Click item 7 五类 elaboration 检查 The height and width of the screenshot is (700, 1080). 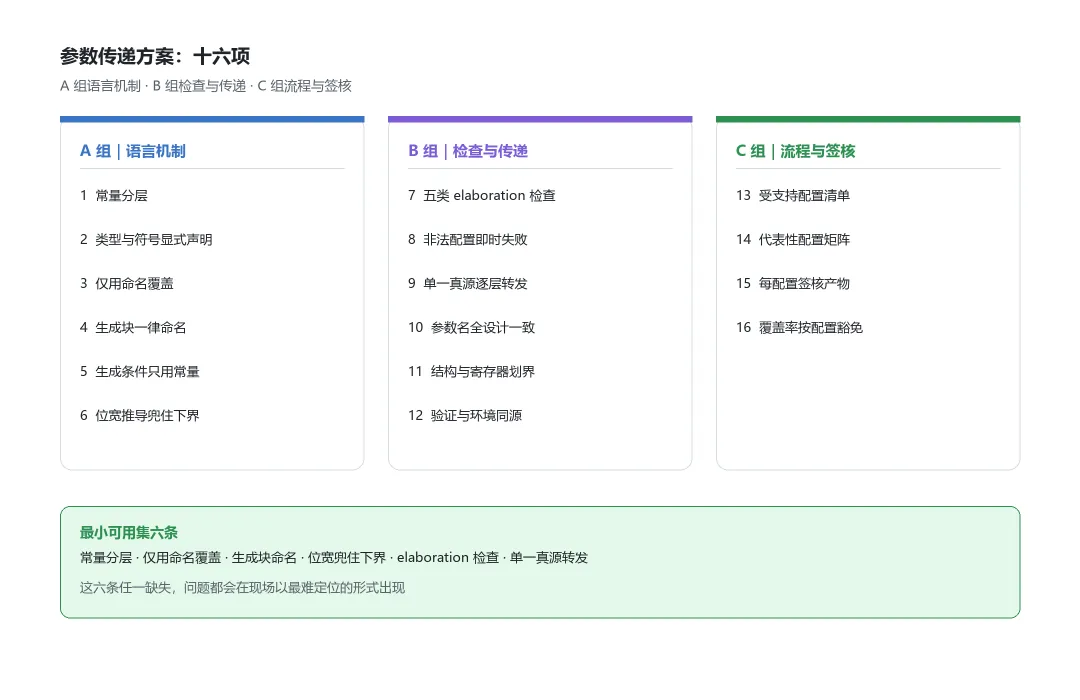click(x=481, y=196)
